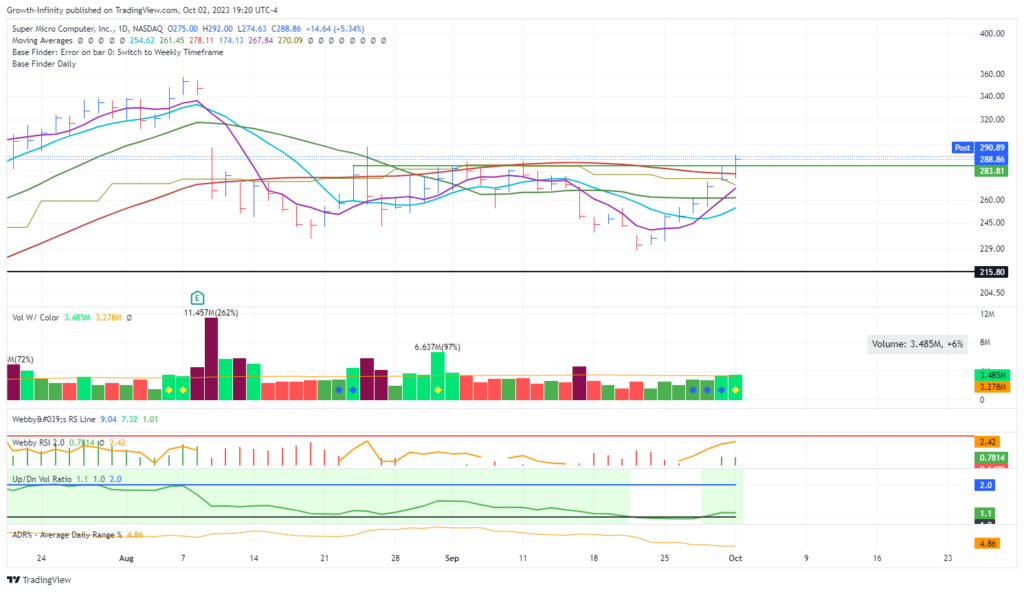The width and height of the screenshot is (1024, 592).
Task: Click the yellow diamond under the 6.637M bar
Action: 438,389
